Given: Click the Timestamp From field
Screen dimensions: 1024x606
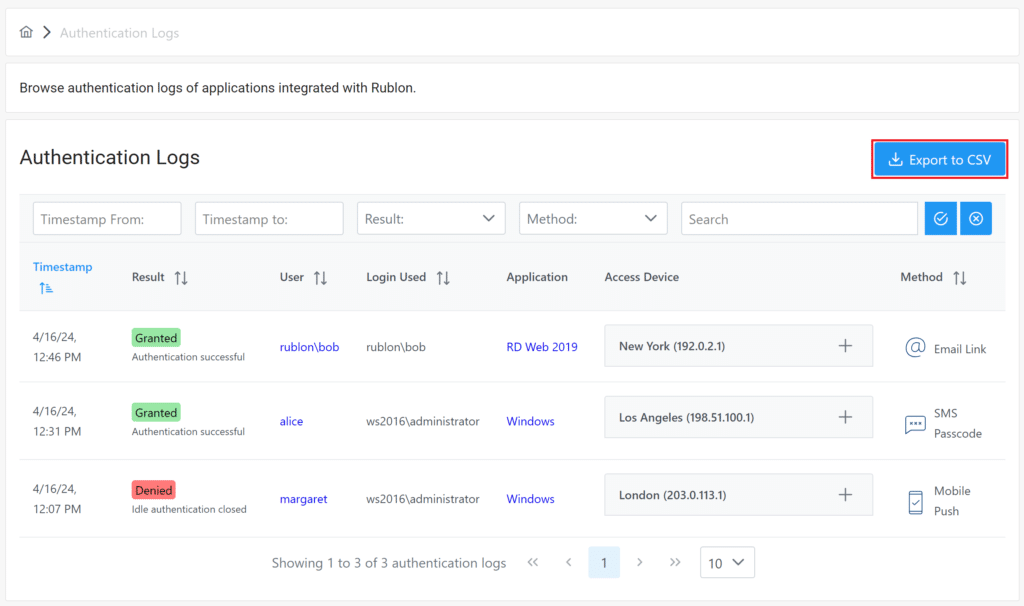Looking at the screenshot, I should [107, 219].
